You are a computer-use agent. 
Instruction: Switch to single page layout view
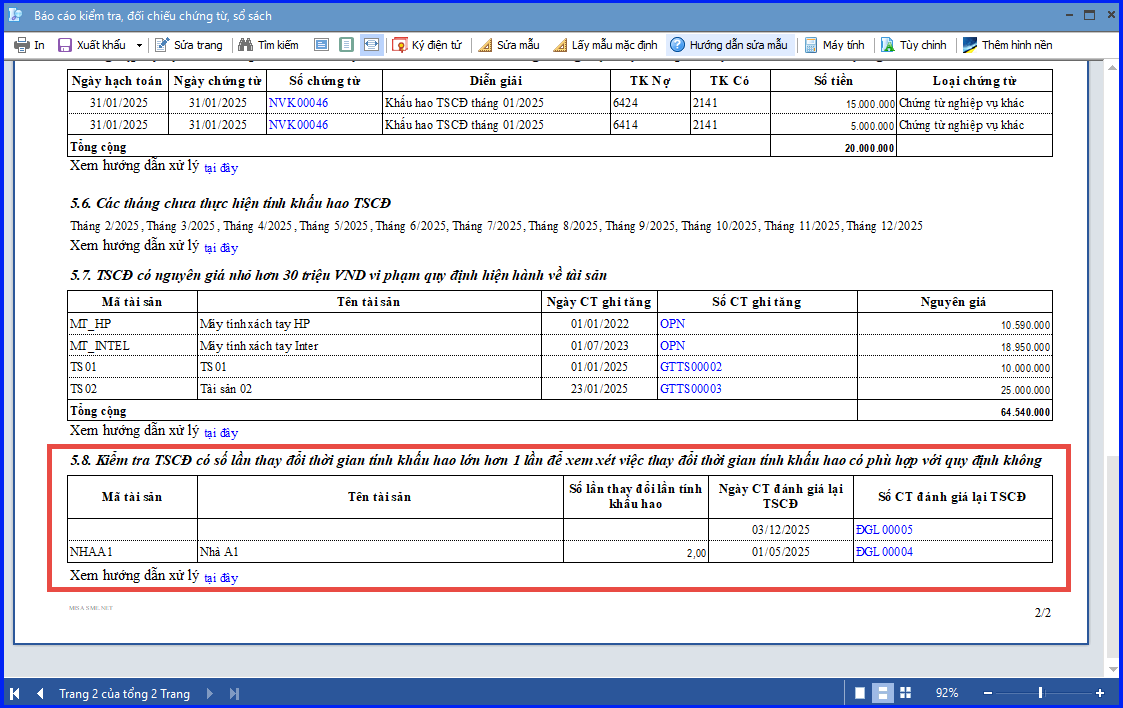(x=860, y=693)
